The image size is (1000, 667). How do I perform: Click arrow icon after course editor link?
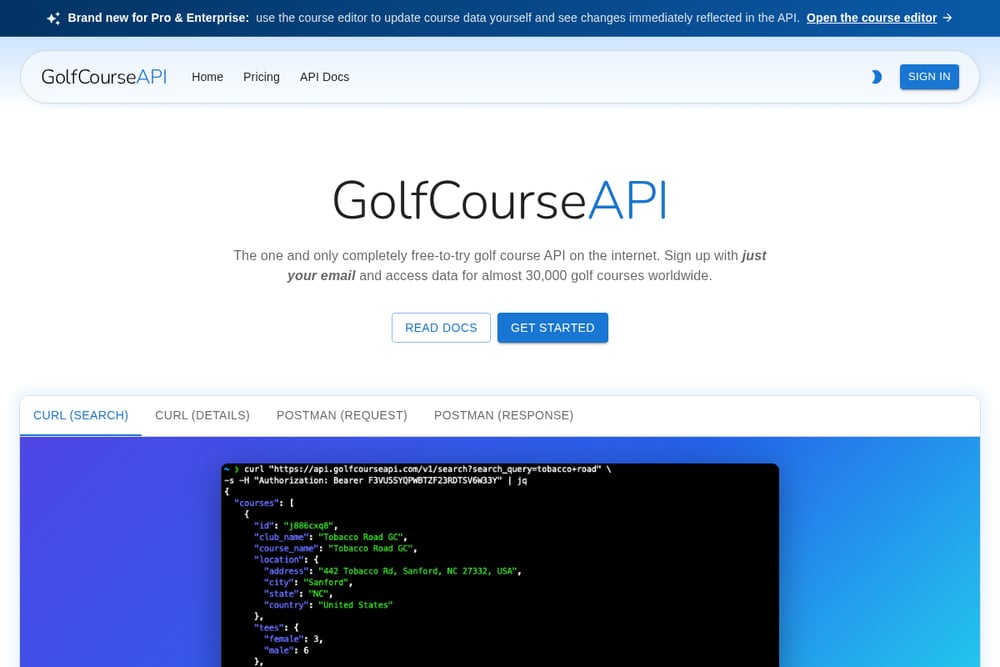[x=947, y=18]
